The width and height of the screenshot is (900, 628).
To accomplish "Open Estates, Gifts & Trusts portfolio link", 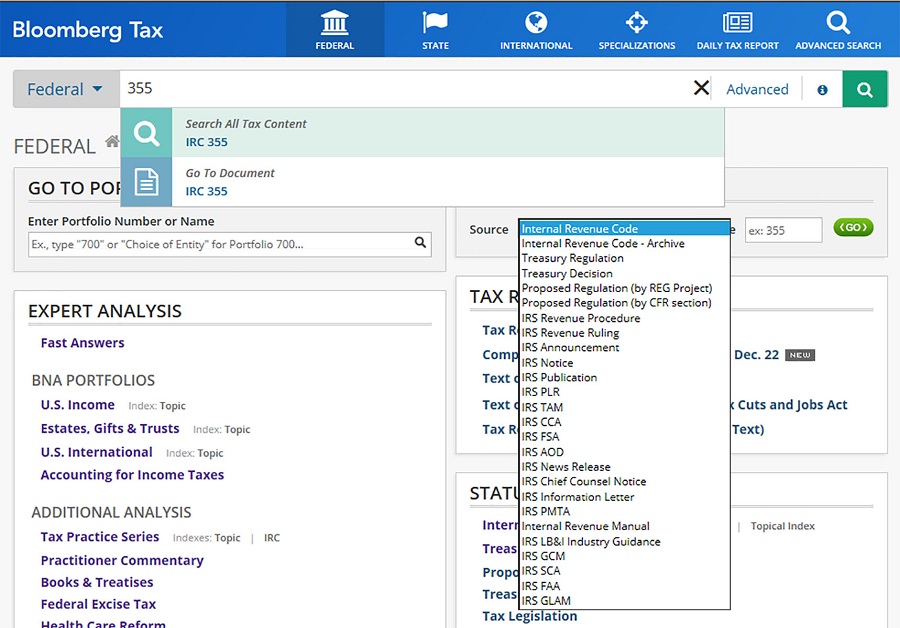I will tap(110, 429).
